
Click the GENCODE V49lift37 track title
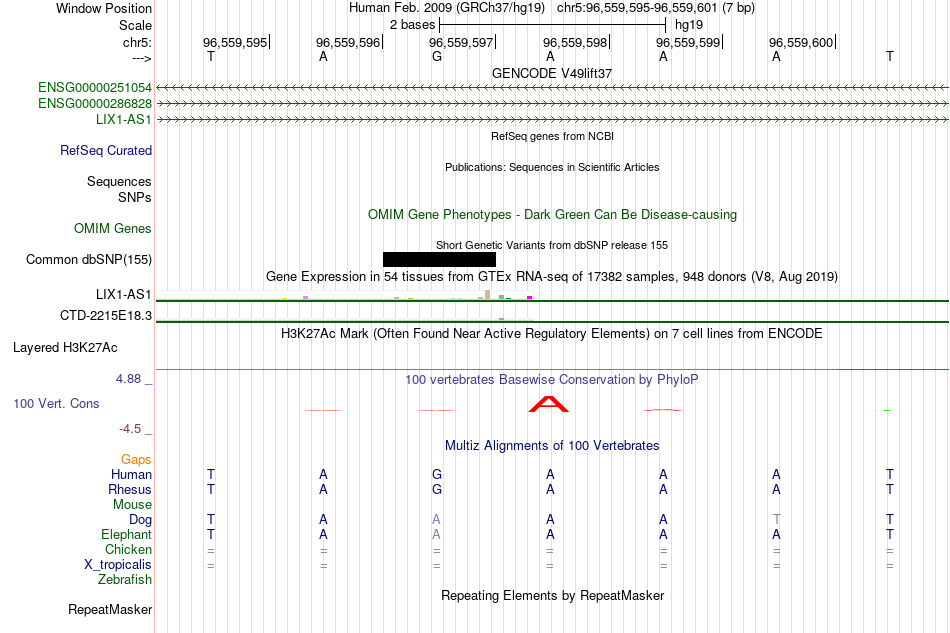click(x=552, y=73)
